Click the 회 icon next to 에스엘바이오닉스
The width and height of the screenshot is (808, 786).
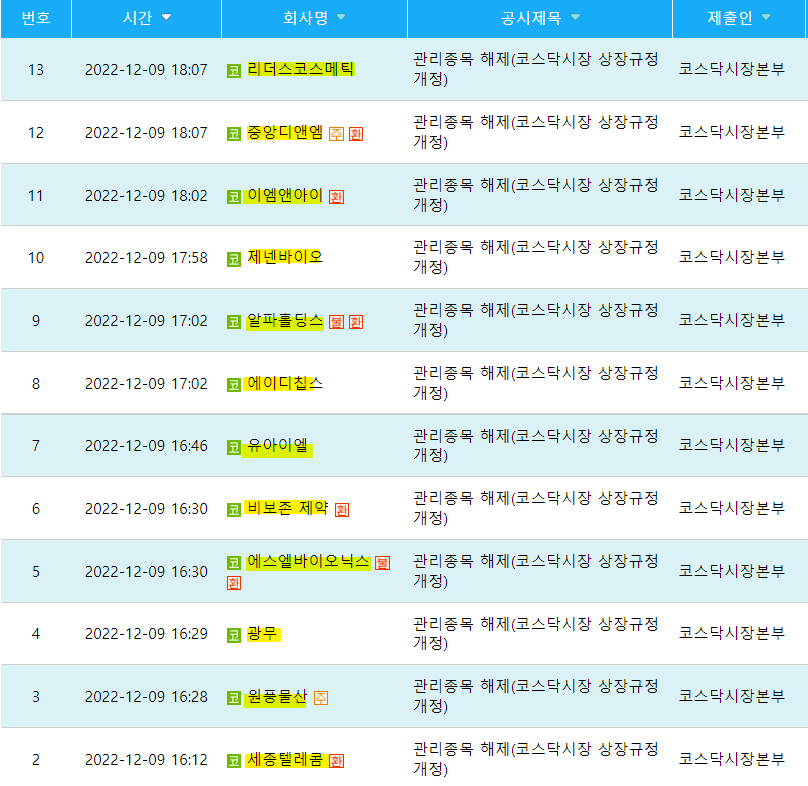(x=234, y=582)
